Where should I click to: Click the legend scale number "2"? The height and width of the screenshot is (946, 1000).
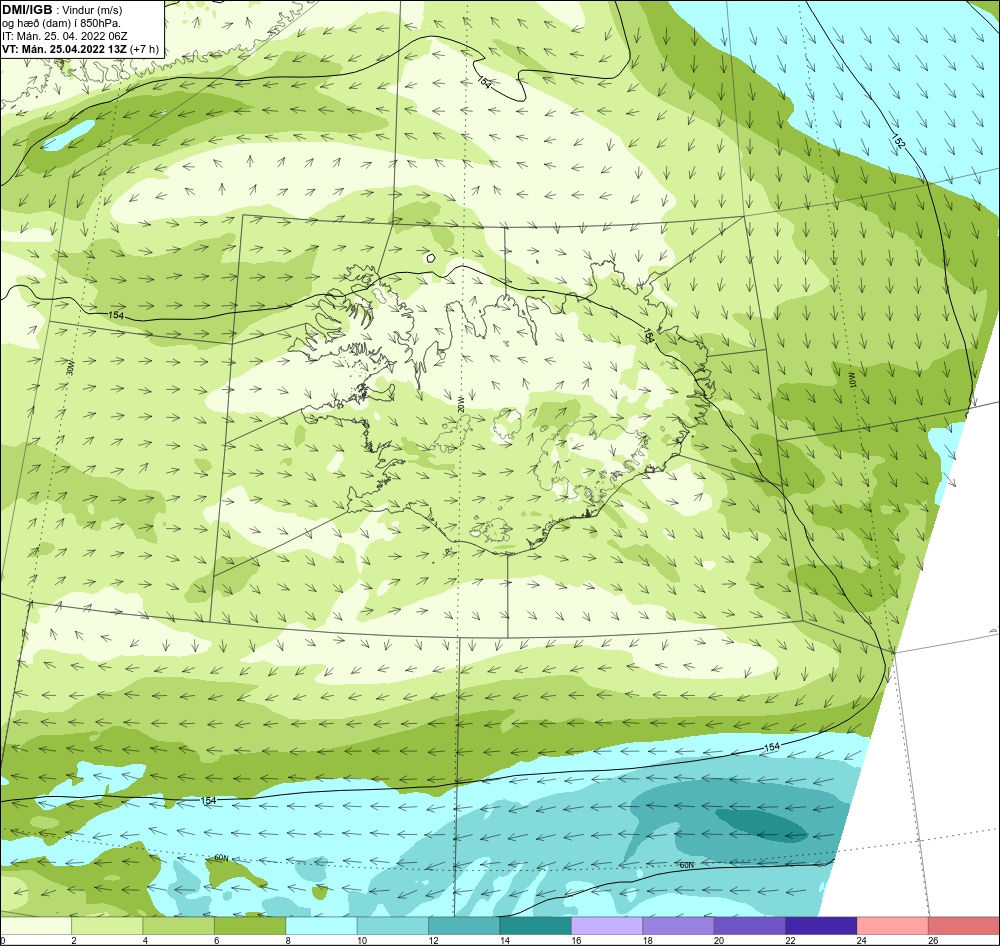(74, 940)
